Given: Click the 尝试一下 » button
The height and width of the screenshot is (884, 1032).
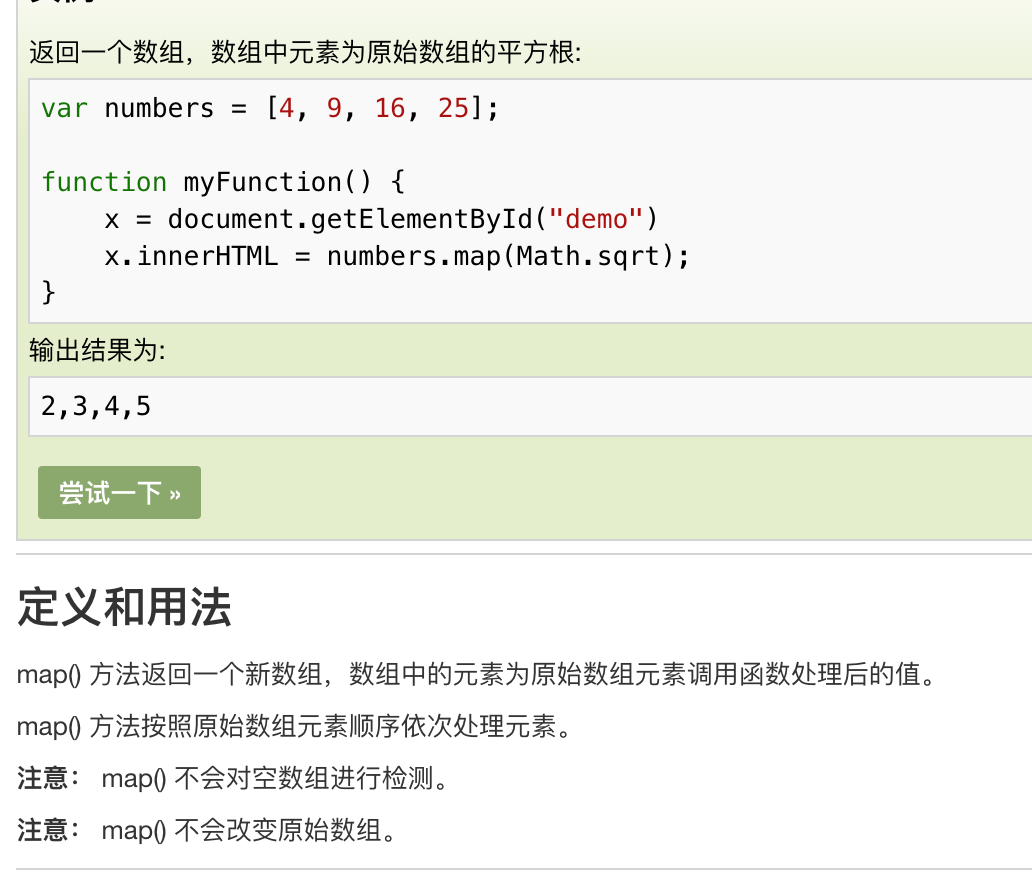Looking at the screenshot, I should (x=119, y=493).
